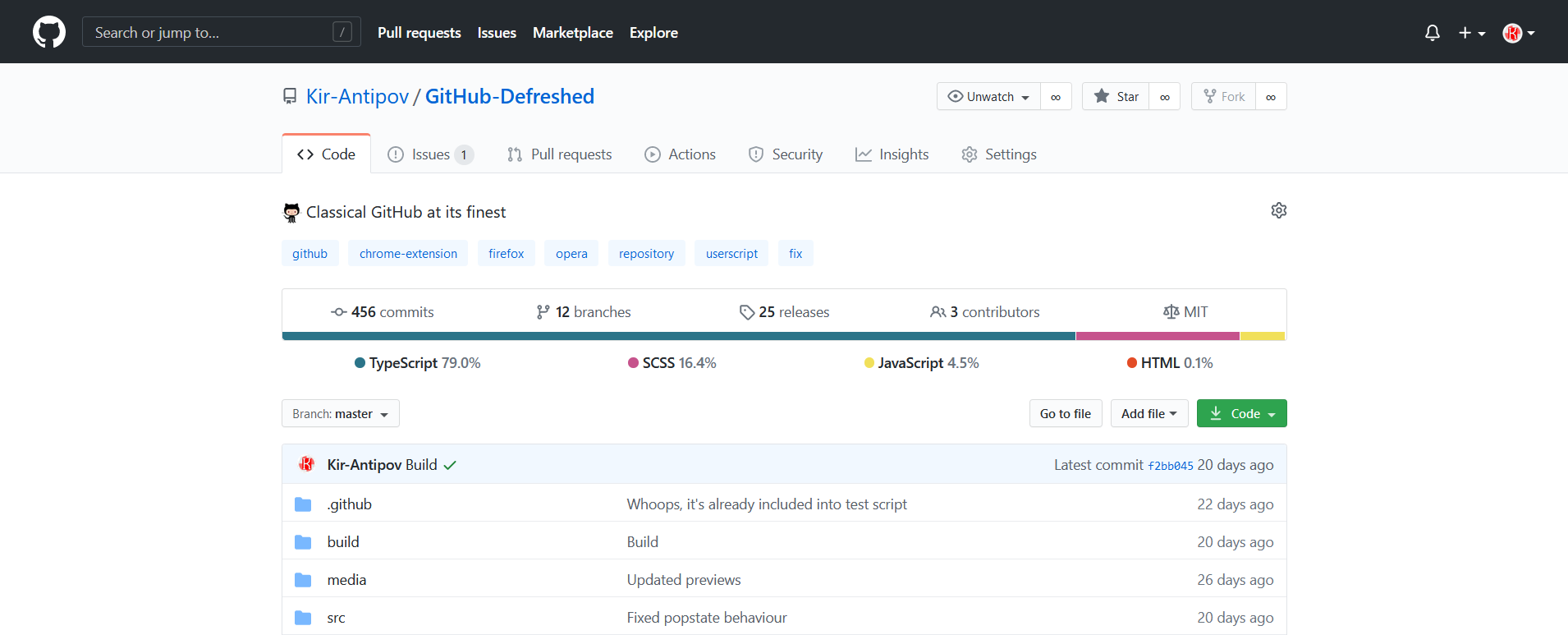The height and width of the screenshot is (635, 1568).
Task: Open the green Code download dropdown
Action: (1242, 413)
